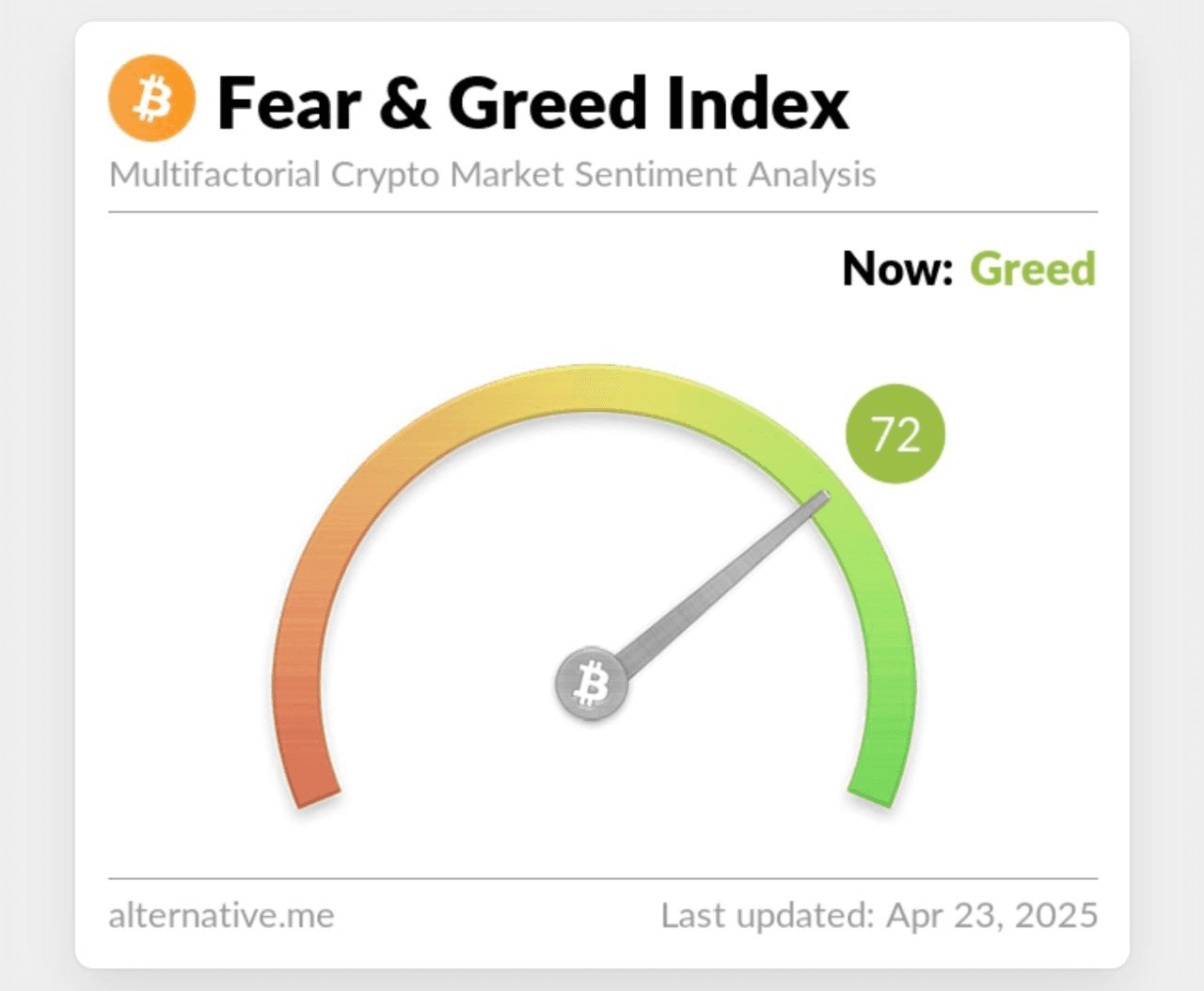1204x991 pixels.
Task: Select the "Now:" label
Action: (898, 269)
